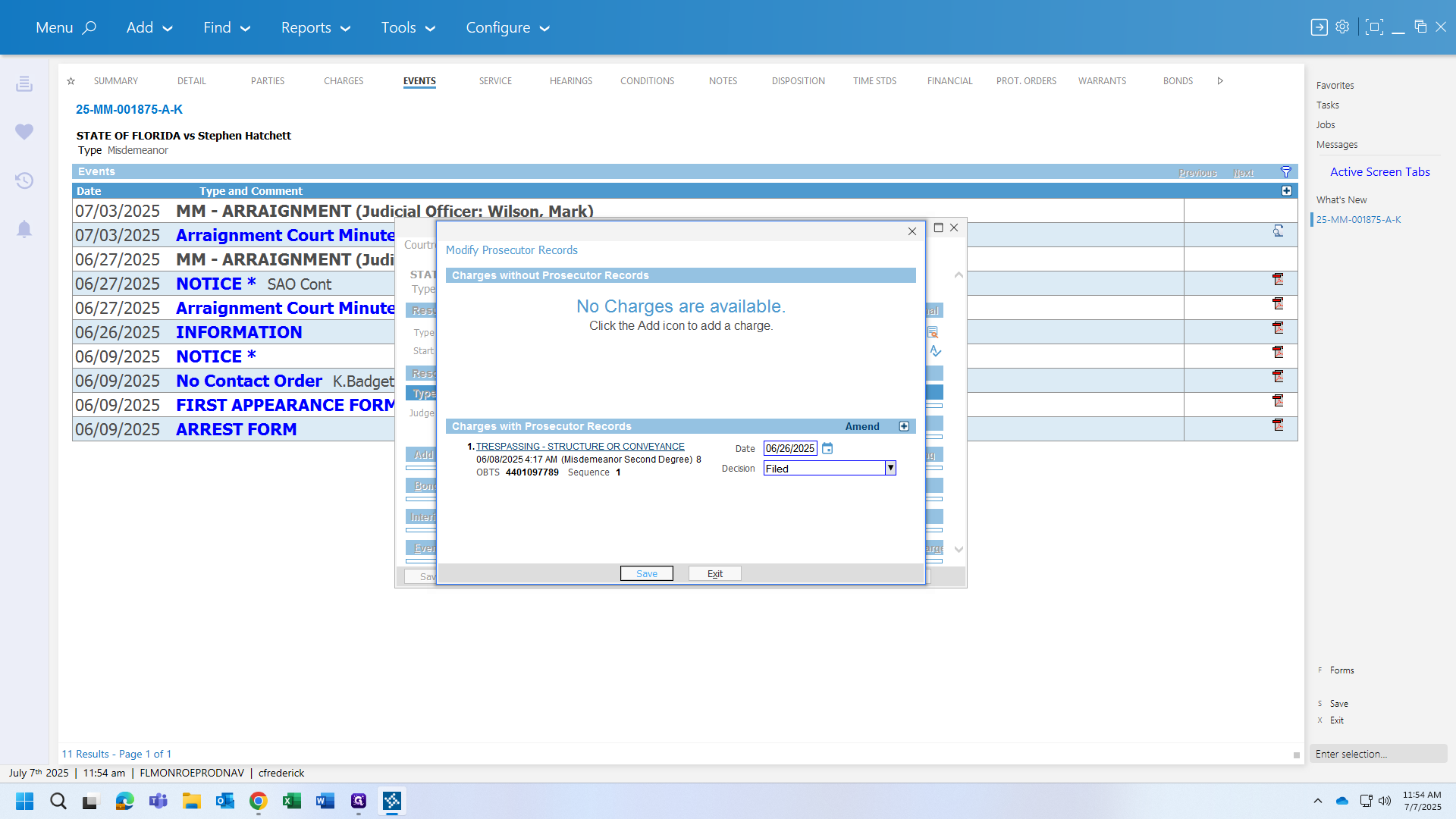The height and width of the screenshot is (819, 1456).
Task: Open Favorites in right panel
Action: [x=1335, y=86]
